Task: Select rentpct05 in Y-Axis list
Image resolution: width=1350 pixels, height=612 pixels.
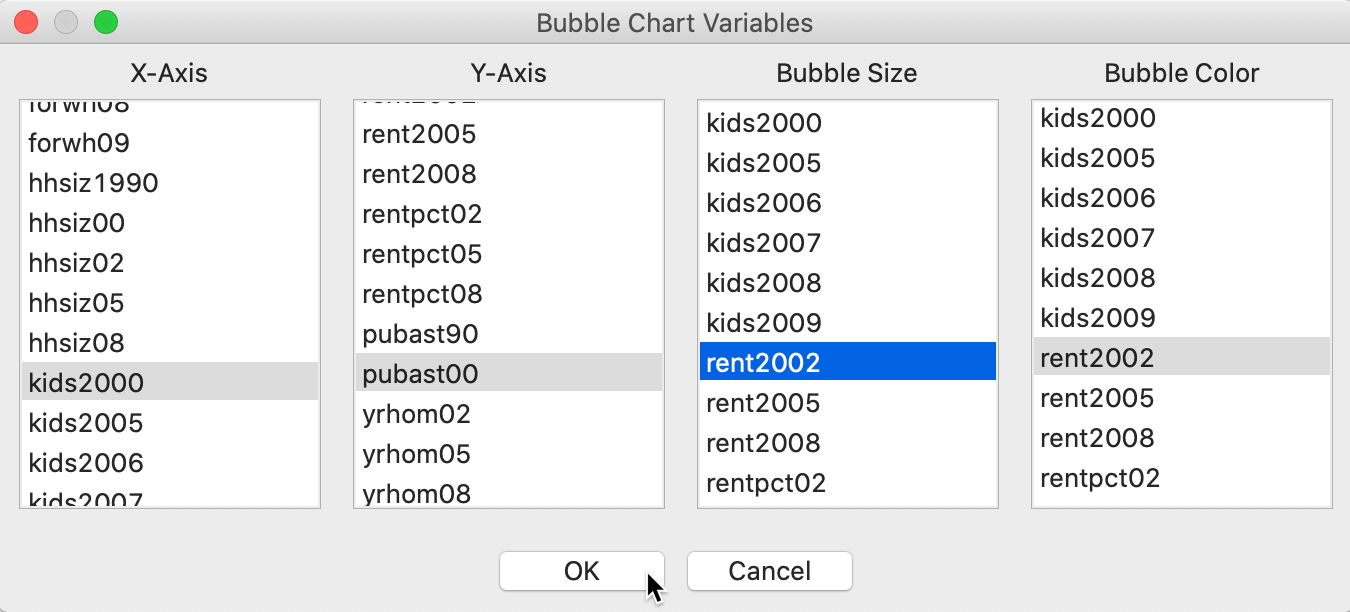Action: 509,253
